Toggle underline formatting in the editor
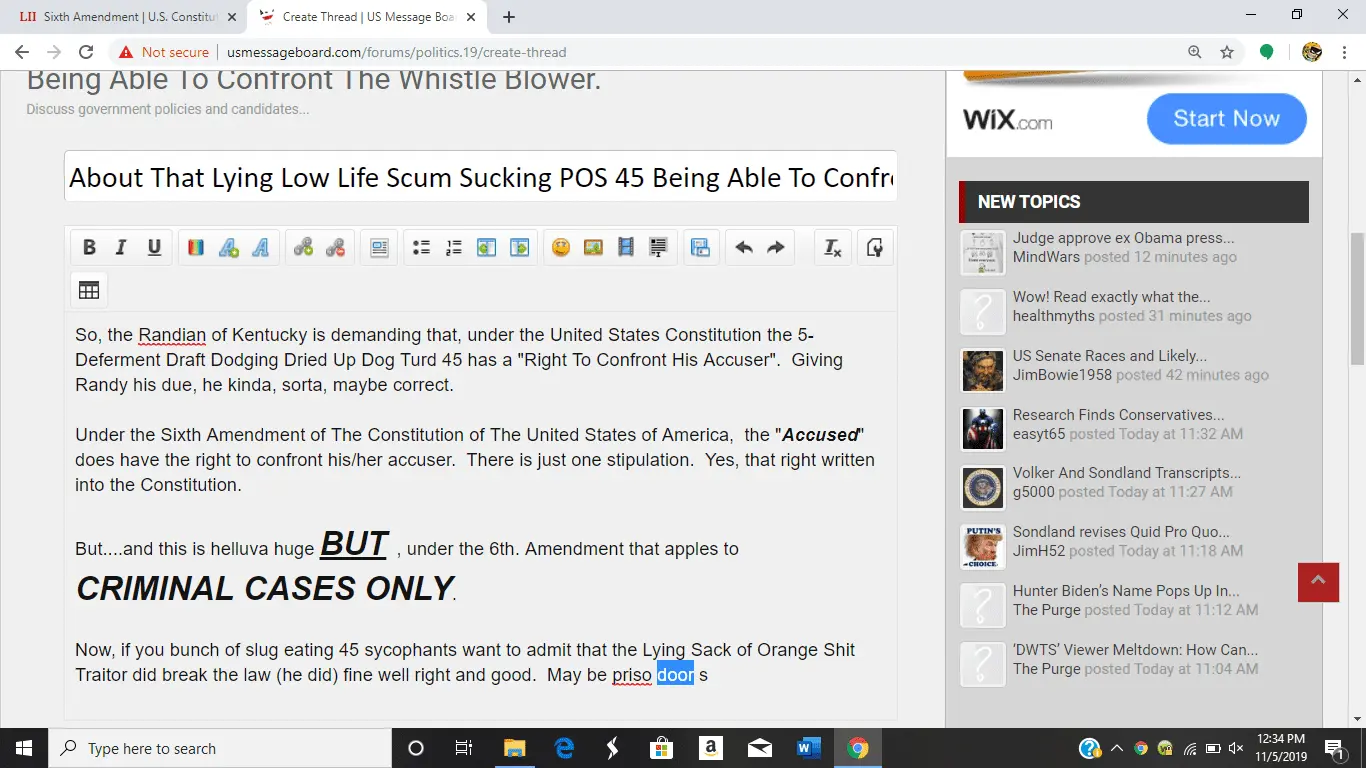The height and width of the screenshot is (768, 1366). point(154,248)
